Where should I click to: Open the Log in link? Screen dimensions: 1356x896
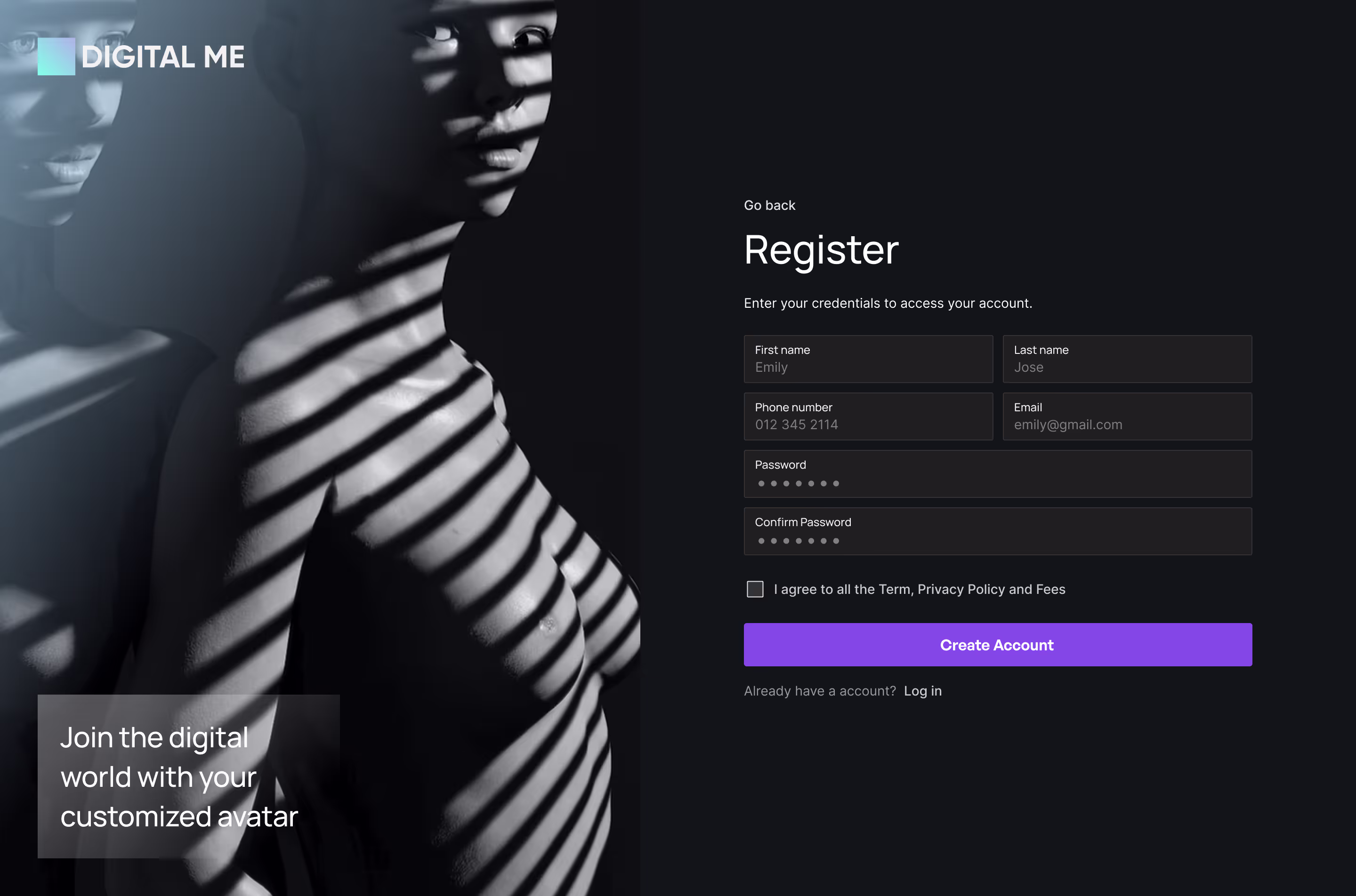click(922, 691)
